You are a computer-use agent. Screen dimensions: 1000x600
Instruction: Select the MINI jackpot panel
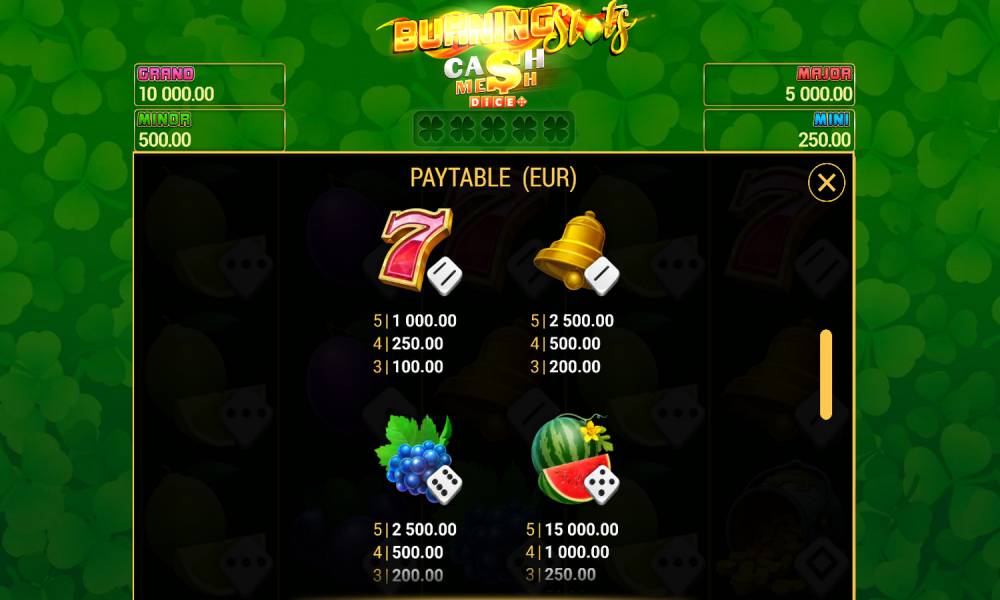pos(779,130)
